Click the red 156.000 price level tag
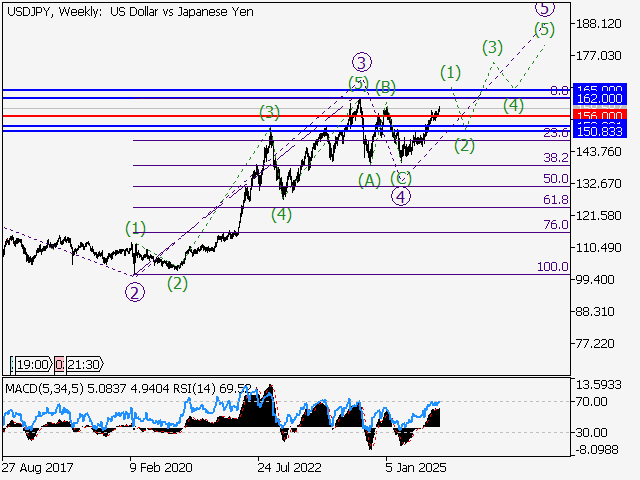The image size is (640, 480). (599, 116)
